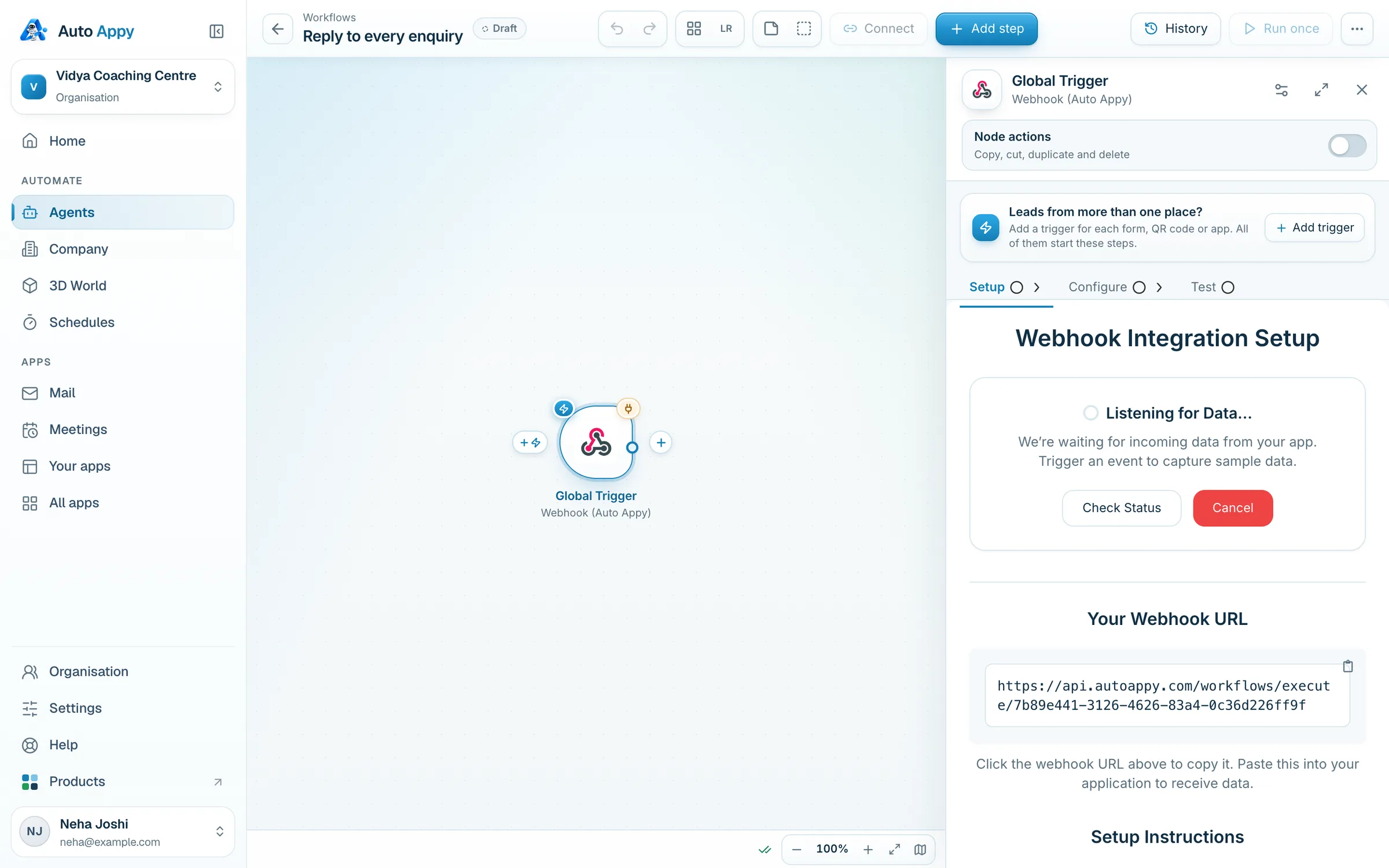This screenshot has height=868, width=1389.
Task: Expand the Global Trigger panel to fullscreen
Action: click(1321, 90)
